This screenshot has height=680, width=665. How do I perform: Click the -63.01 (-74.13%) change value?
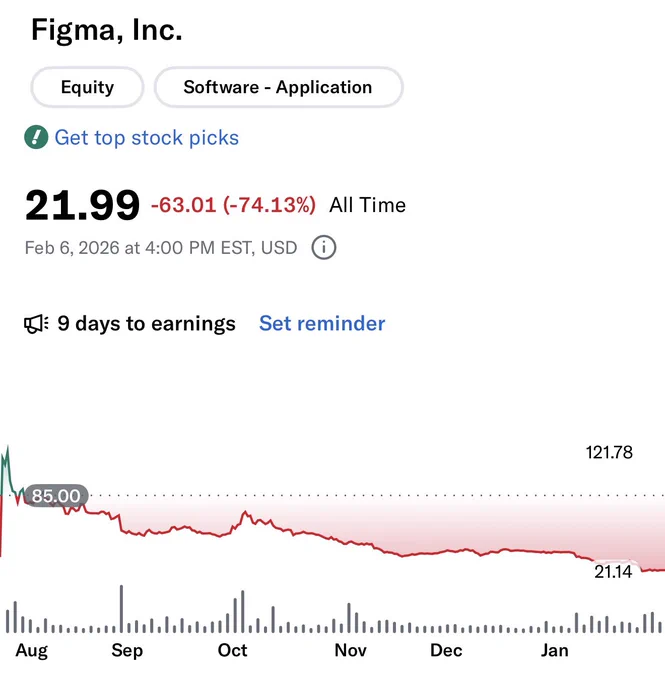pos(233,205)
